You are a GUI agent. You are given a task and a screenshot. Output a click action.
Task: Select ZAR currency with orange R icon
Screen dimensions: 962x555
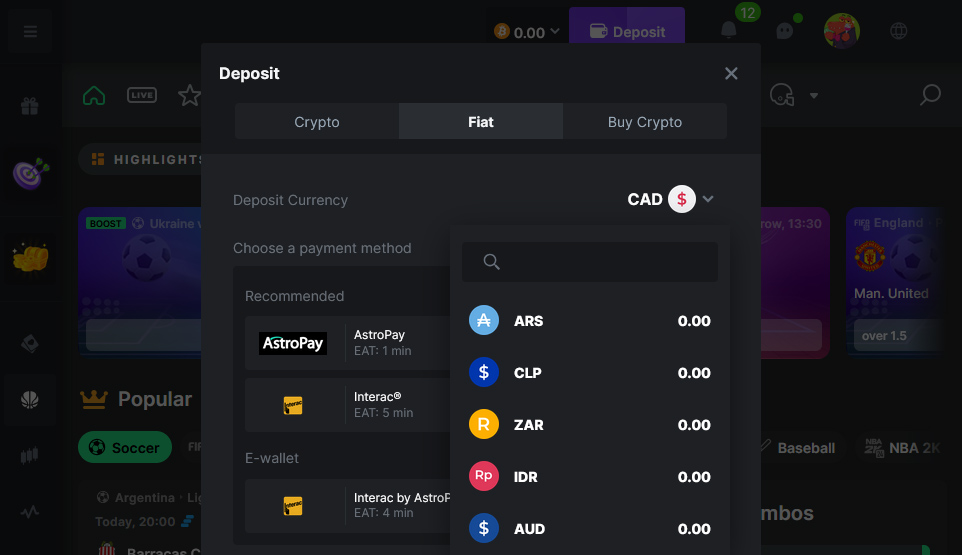pyautogui.click(x=590, y=424)
